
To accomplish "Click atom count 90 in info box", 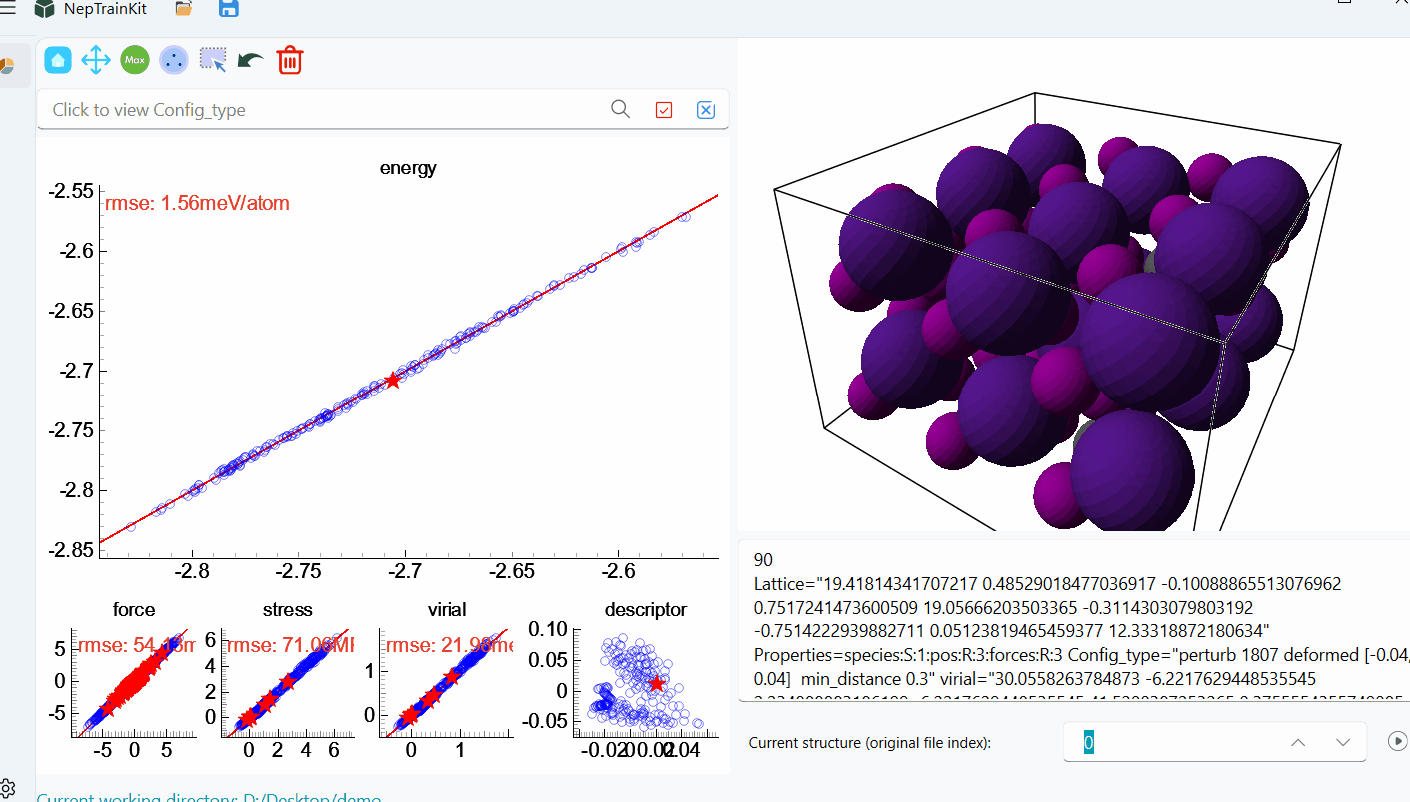I will (x=763, y=560).
